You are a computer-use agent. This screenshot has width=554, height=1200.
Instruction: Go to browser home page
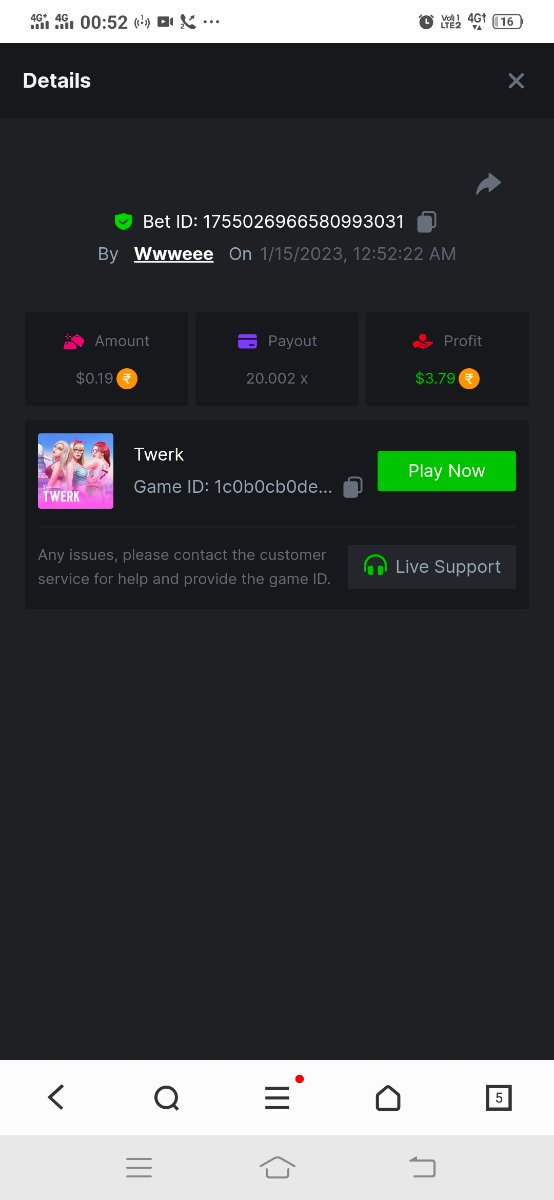(x=388, y=1098)
